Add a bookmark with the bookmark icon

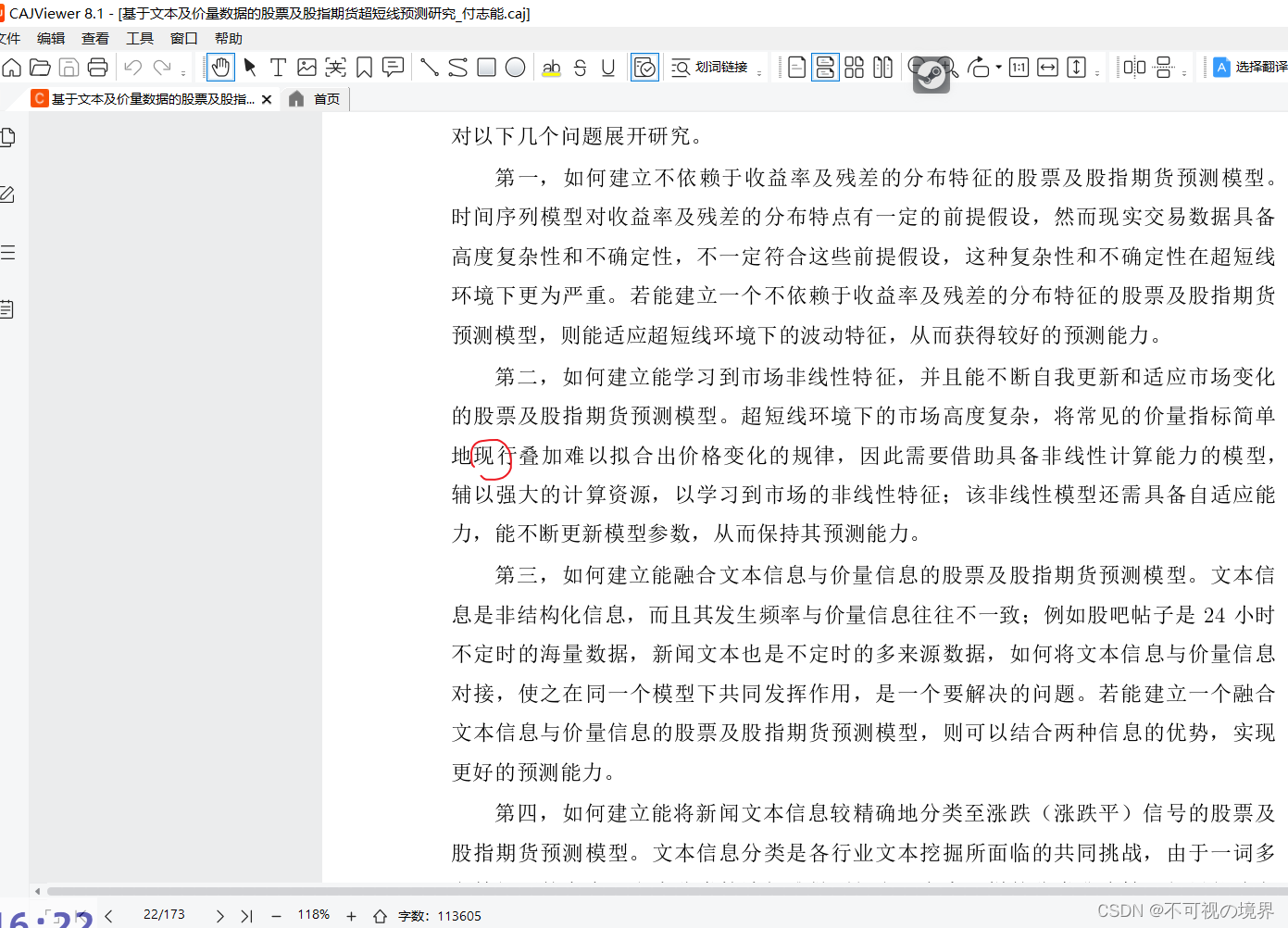click(x=364, y=68)
